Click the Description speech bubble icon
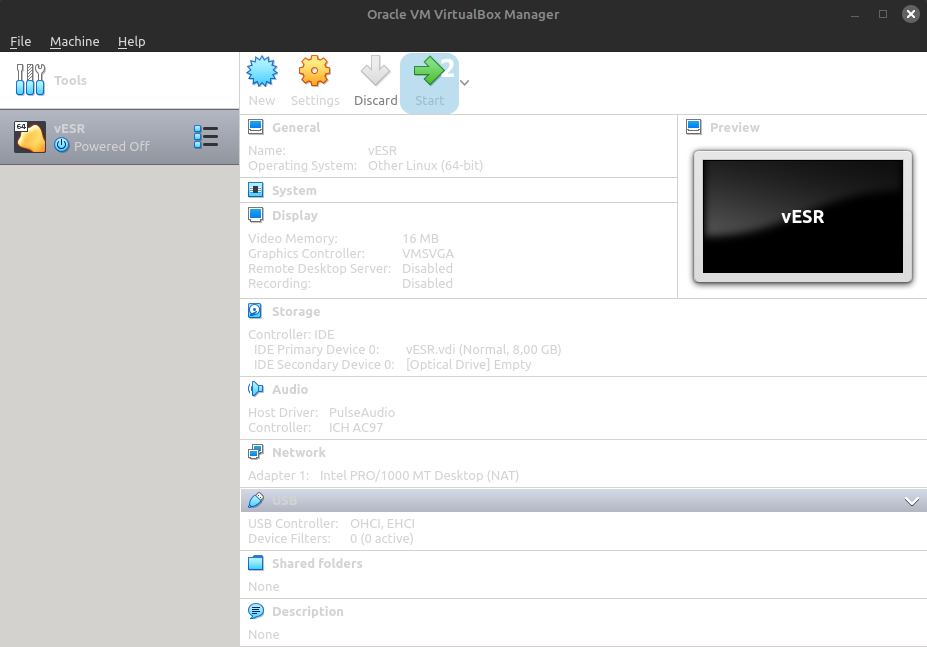The width and height of the screenshot is (927, 647). click(255, 611)
